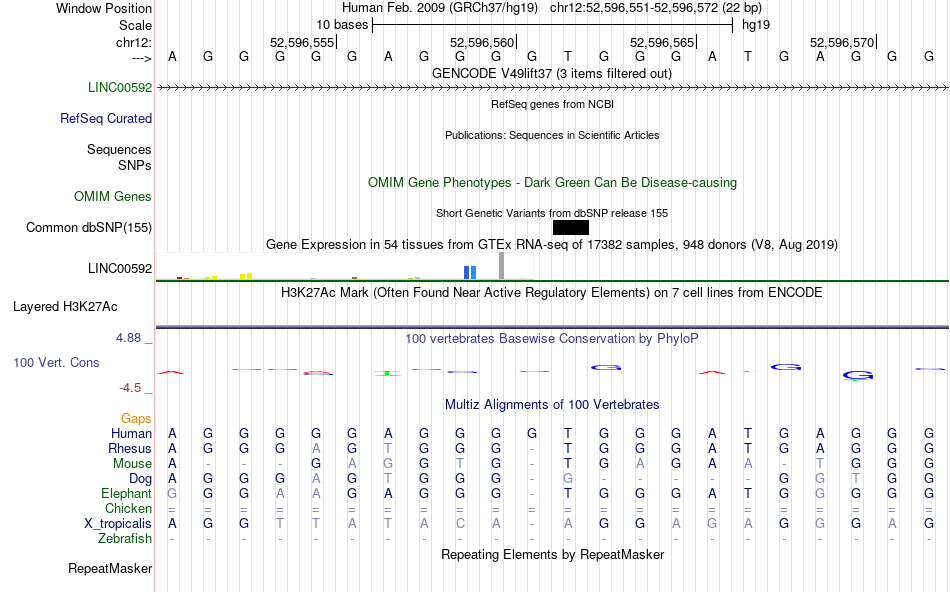Image resolution: width=950 pixels, height=592 pixels.
Task: Click the green LINC00592 intron arrow line
Action: coord(552,88)
